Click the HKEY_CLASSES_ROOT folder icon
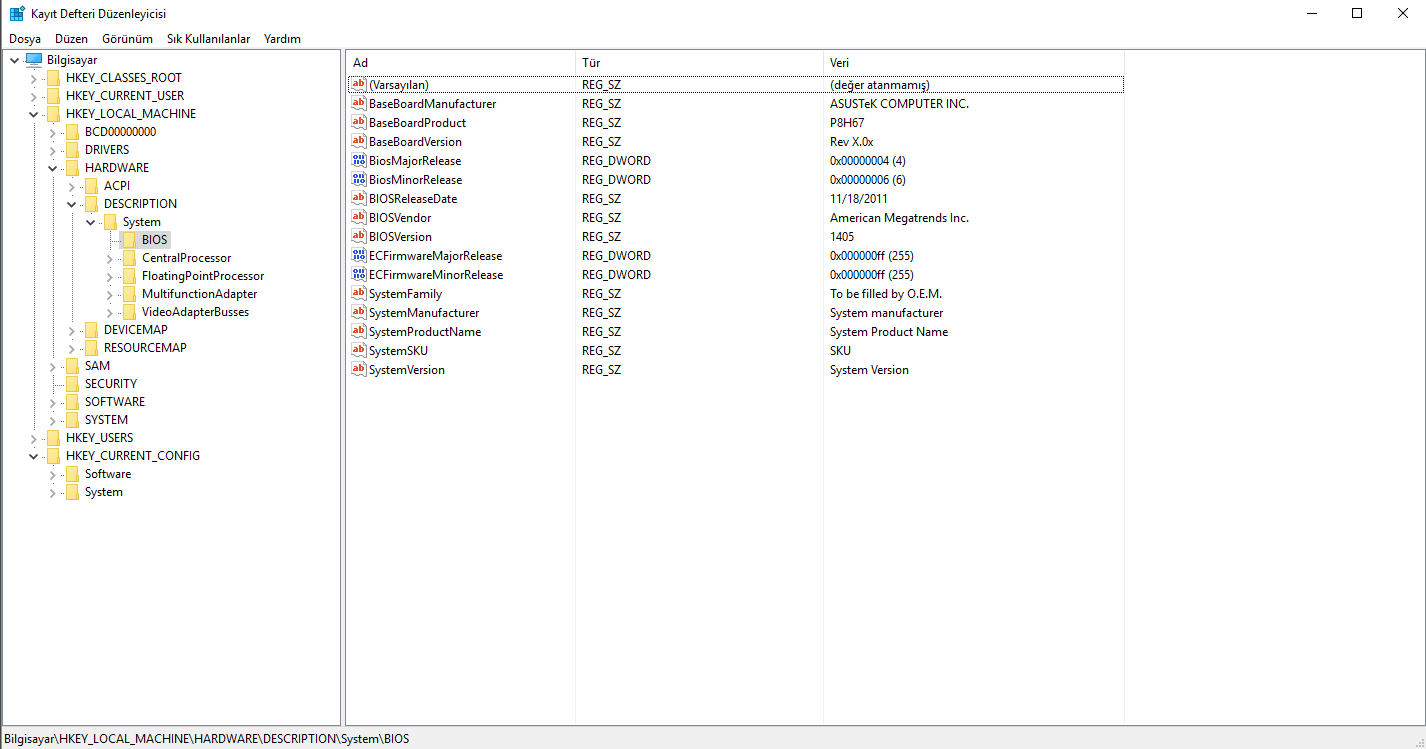 click(53, 78)
